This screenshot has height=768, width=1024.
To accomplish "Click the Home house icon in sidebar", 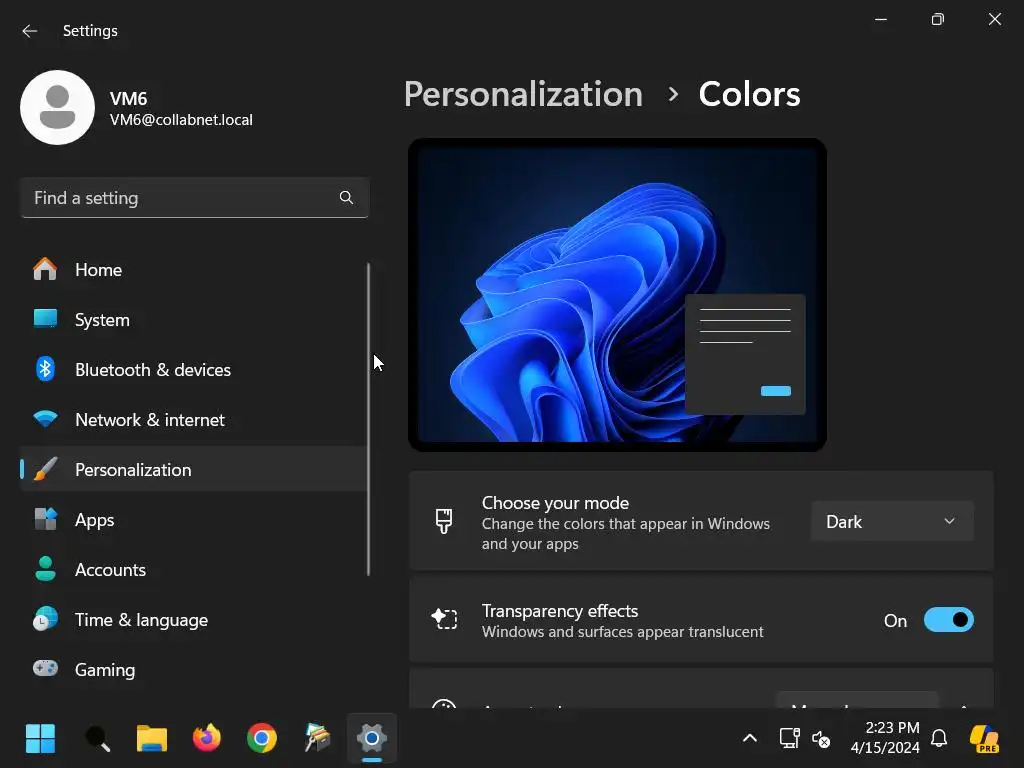I will tap(45, 269).
